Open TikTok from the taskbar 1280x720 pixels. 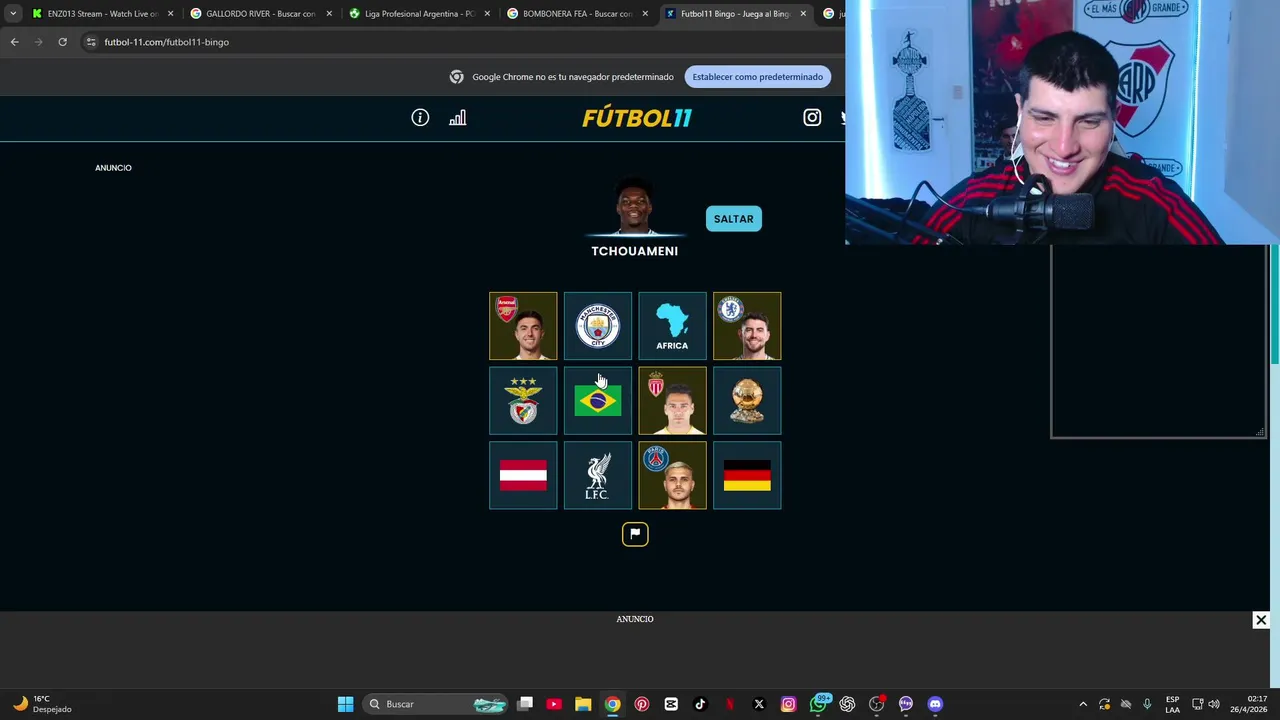(700, 704)
